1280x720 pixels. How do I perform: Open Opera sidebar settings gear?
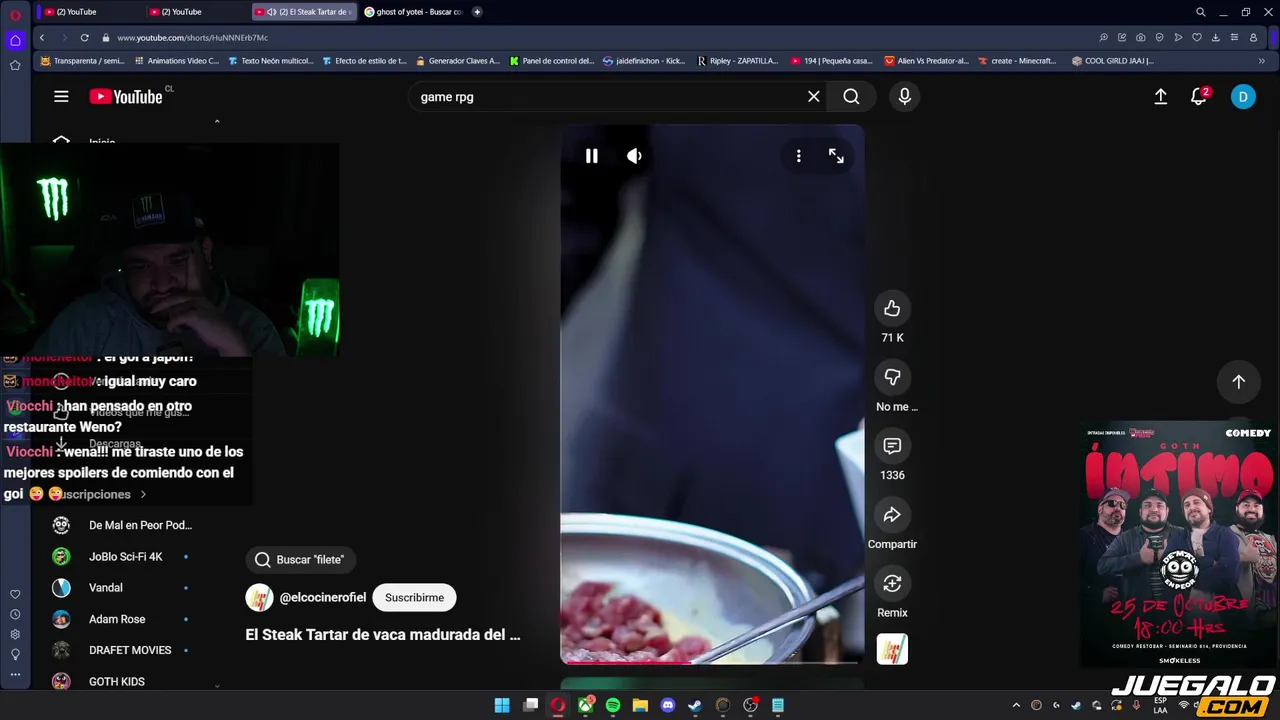[x=15, y=634]
